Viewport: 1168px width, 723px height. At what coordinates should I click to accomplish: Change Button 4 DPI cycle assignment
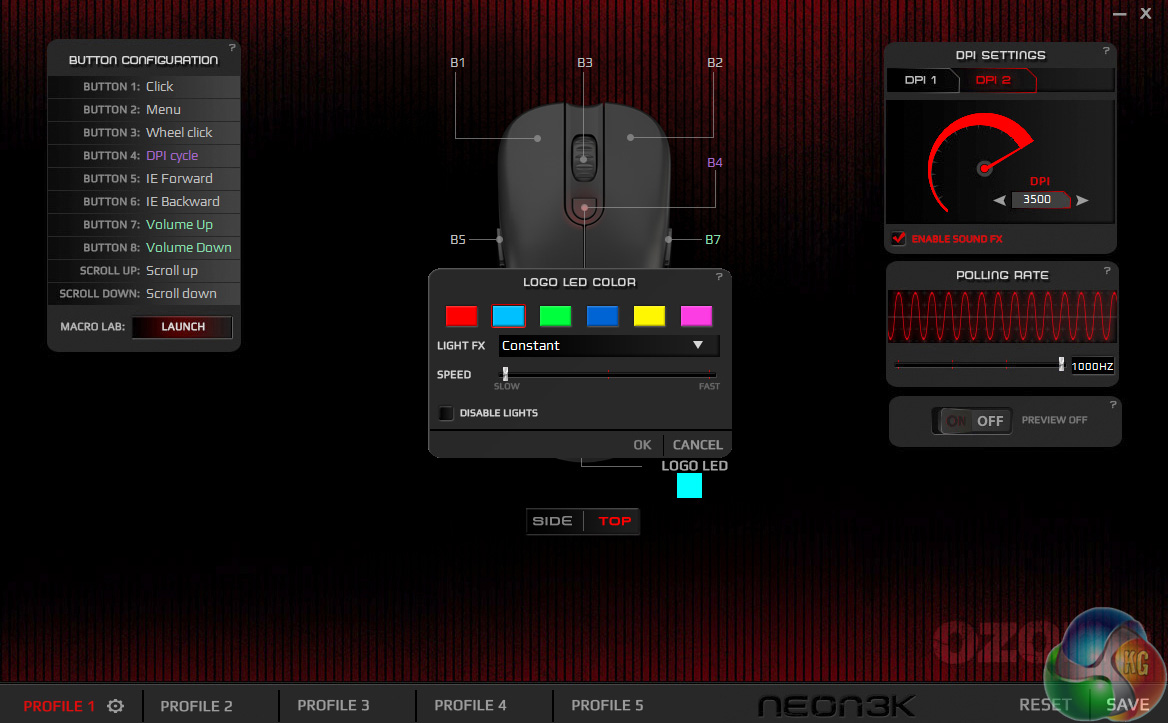[144, 156]
